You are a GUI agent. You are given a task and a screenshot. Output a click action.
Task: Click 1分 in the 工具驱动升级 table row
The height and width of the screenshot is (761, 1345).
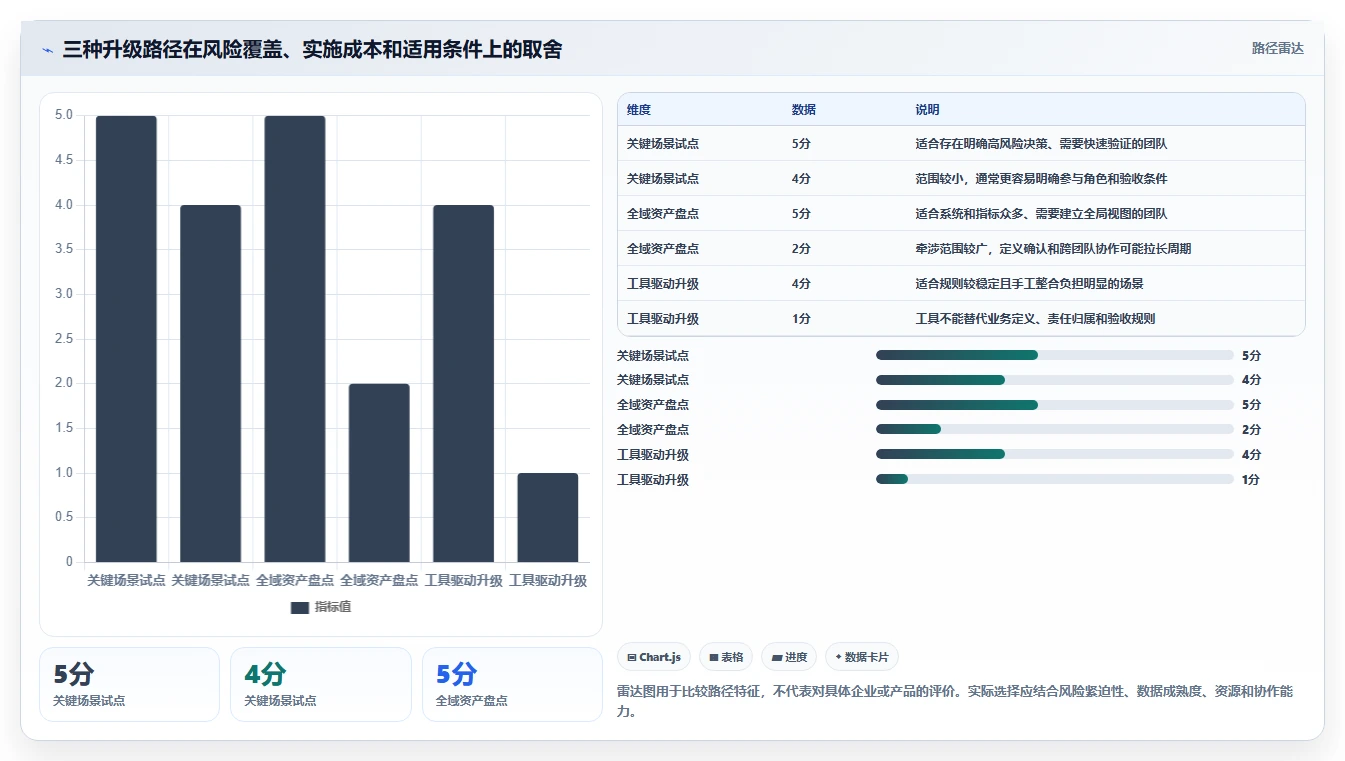point(801,319)
